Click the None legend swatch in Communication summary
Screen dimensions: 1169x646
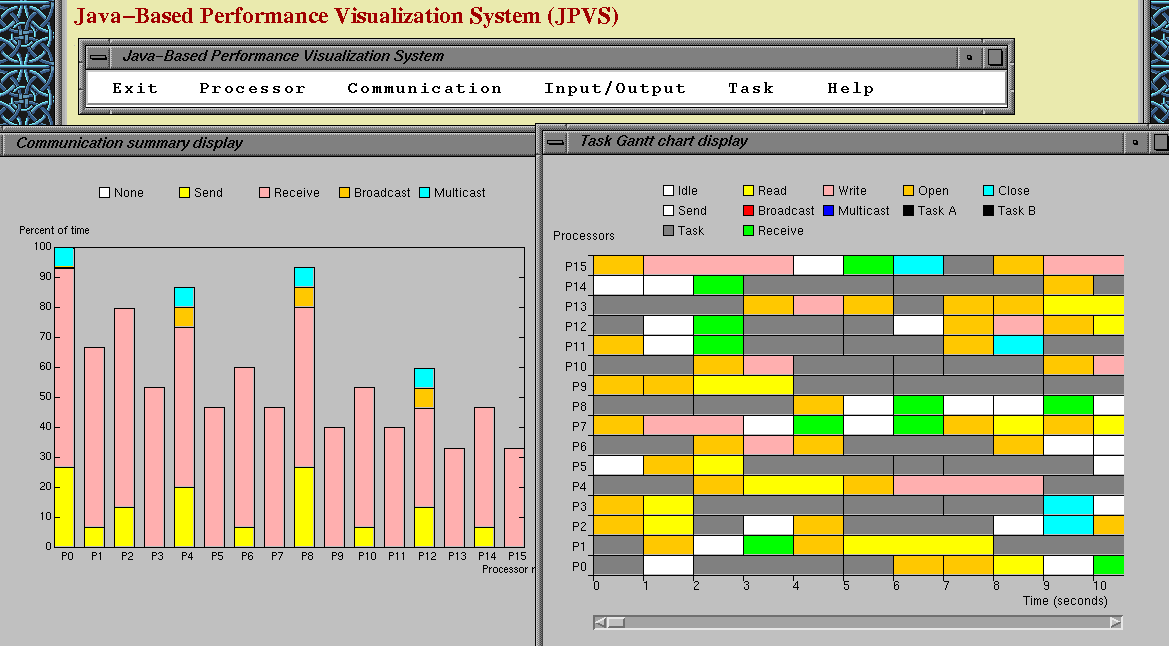pyautogui.click(x=104, y=192)
